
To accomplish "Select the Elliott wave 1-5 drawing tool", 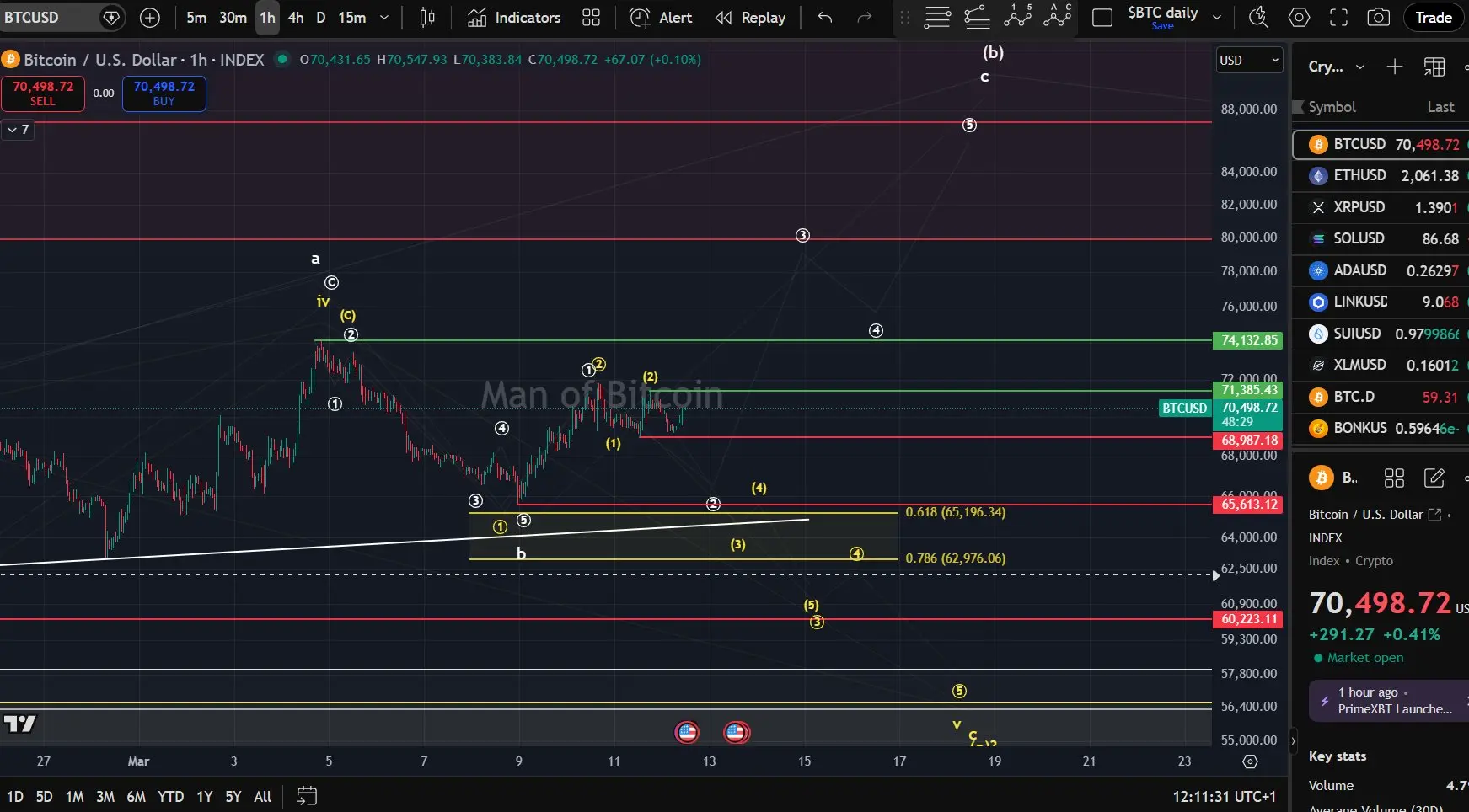I will [x=1017, y=16].
